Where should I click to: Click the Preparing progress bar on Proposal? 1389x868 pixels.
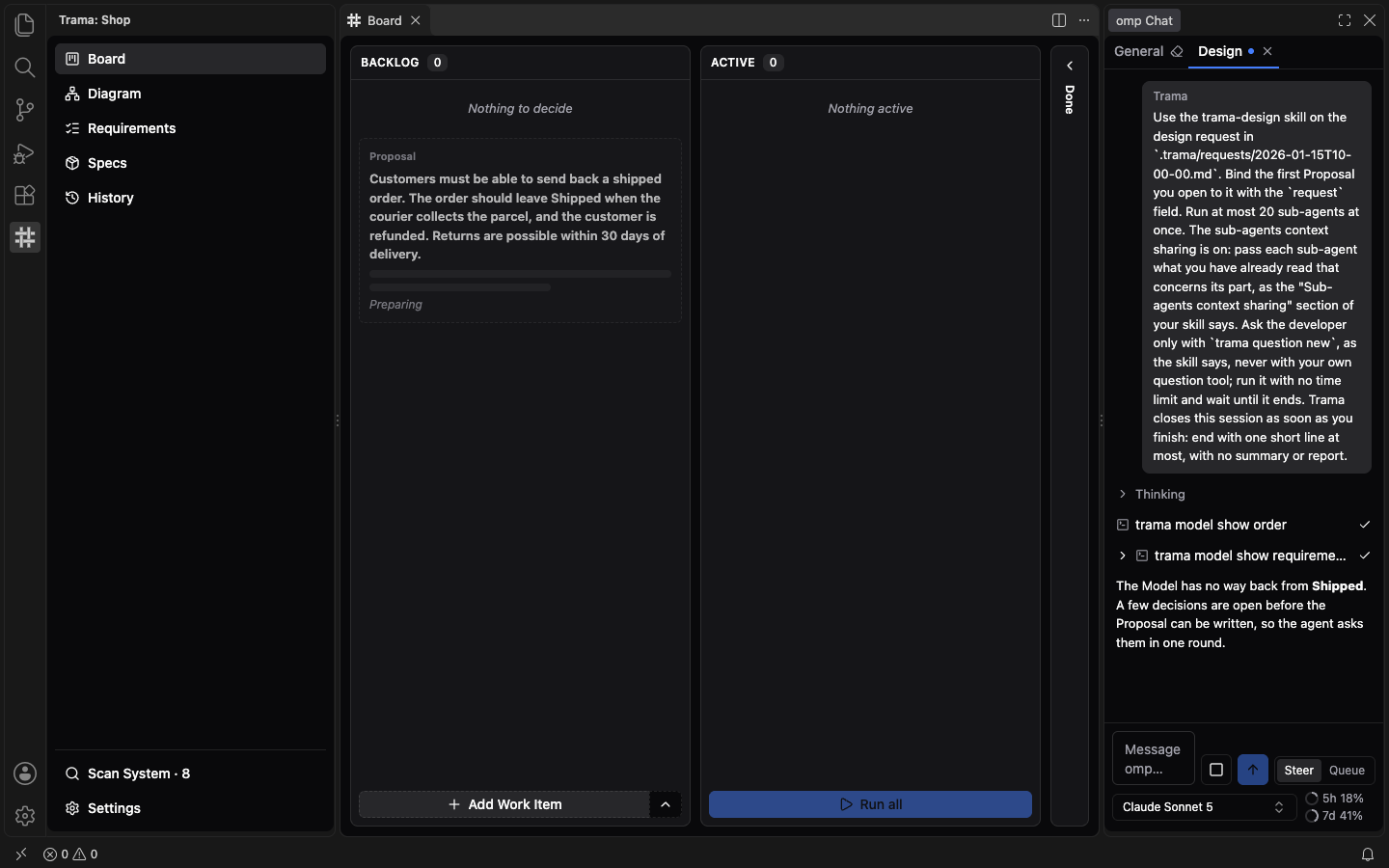[x=520, y=281]
